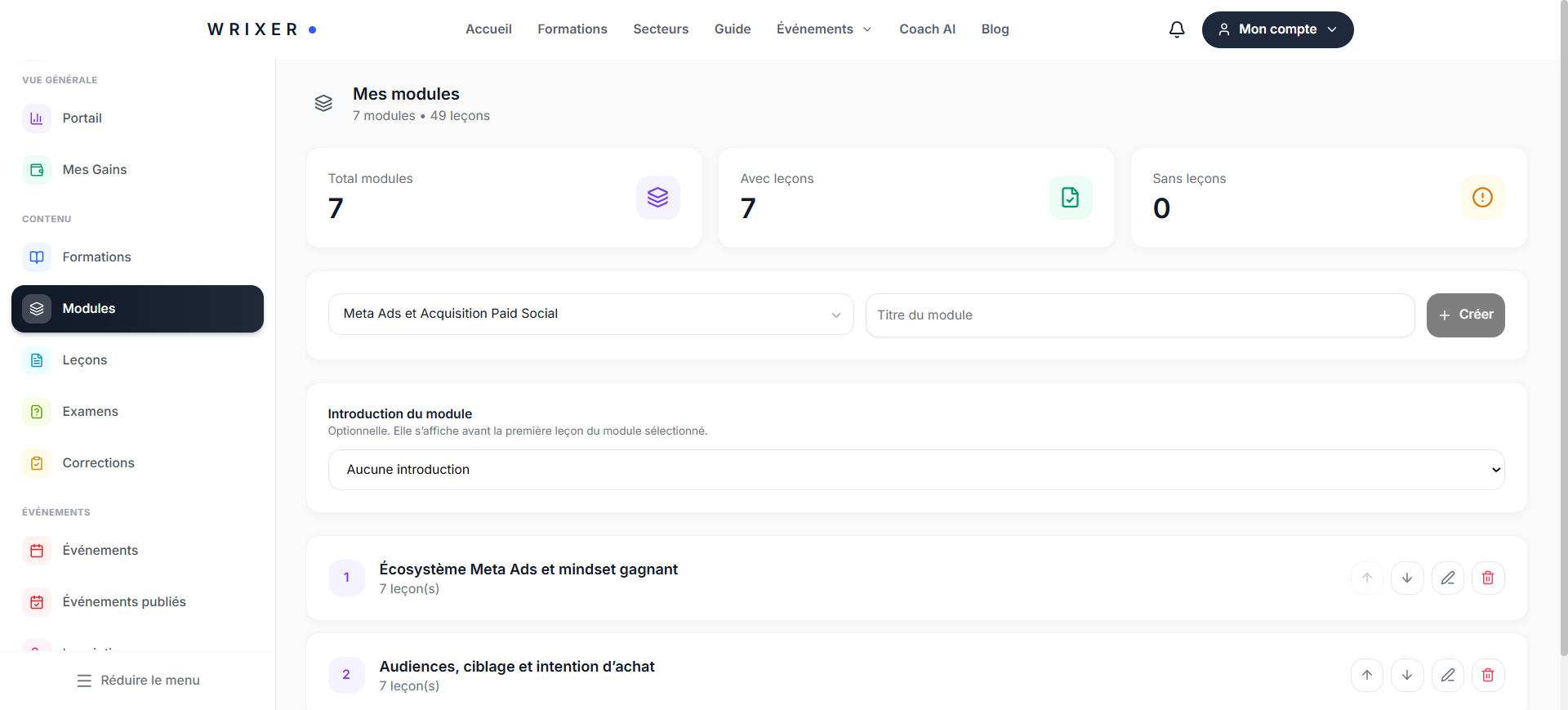Image resolution: width=1568 pixels, height=710 pixels.
Task: Move Audiences, ciblage module down
Action: click(x=1407, y=675)
